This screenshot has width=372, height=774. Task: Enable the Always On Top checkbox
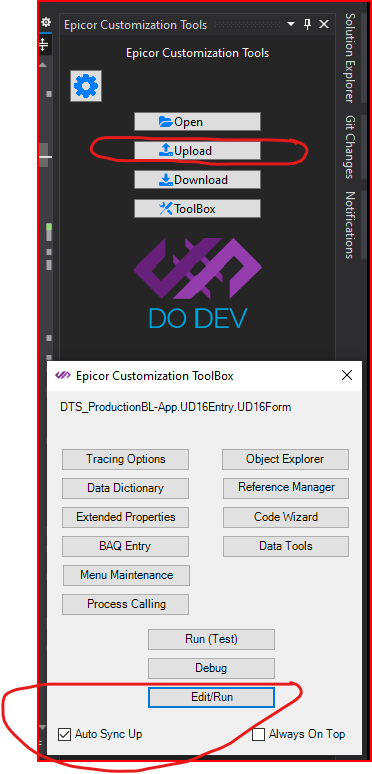click(259, 734)
